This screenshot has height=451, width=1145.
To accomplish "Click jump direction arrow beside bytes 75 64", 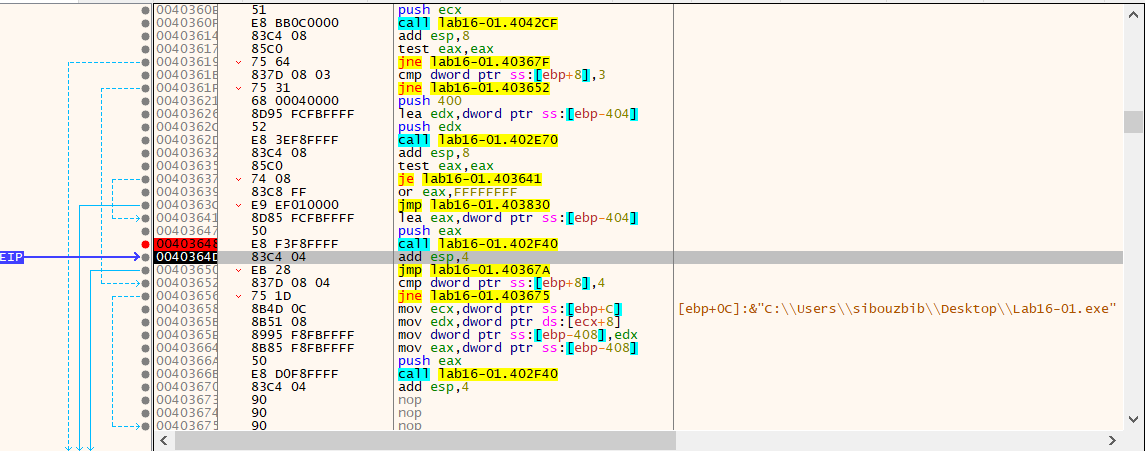I will pyautogui.click(x=237, y=62).
